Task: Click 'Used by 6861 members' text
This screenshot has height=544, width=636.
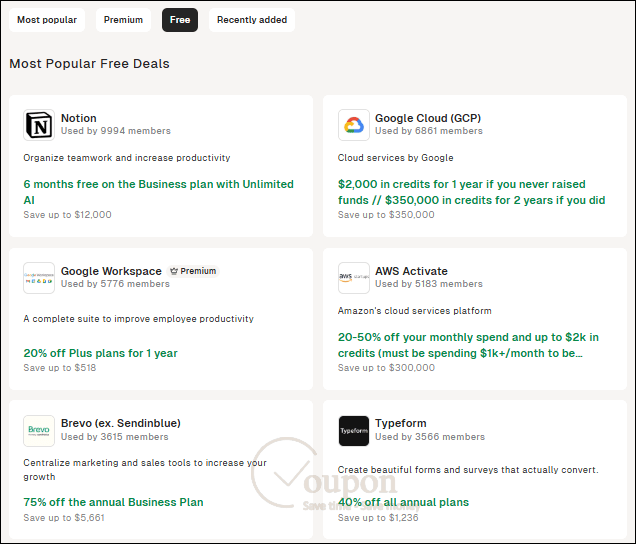Action: pos(429,131)
